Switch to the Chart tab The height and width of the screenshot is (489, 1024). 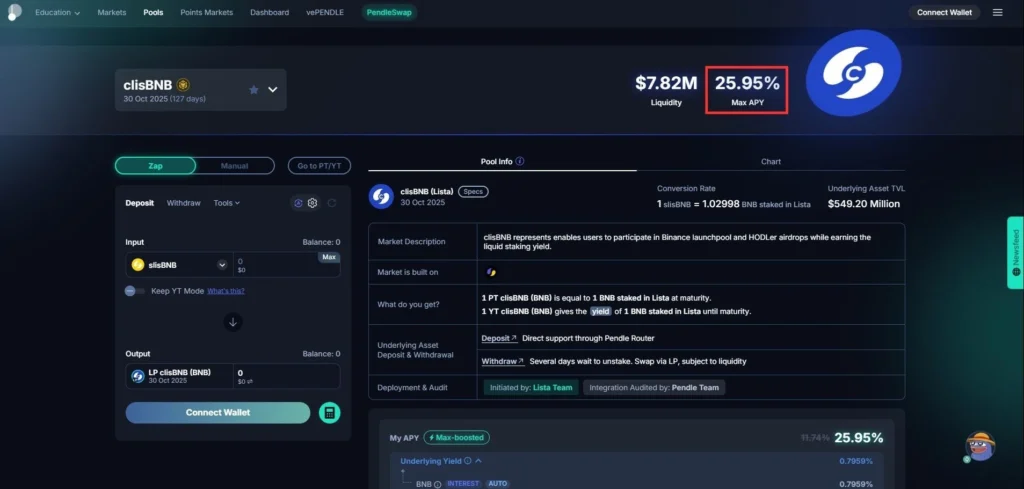[x=771, y=161]
